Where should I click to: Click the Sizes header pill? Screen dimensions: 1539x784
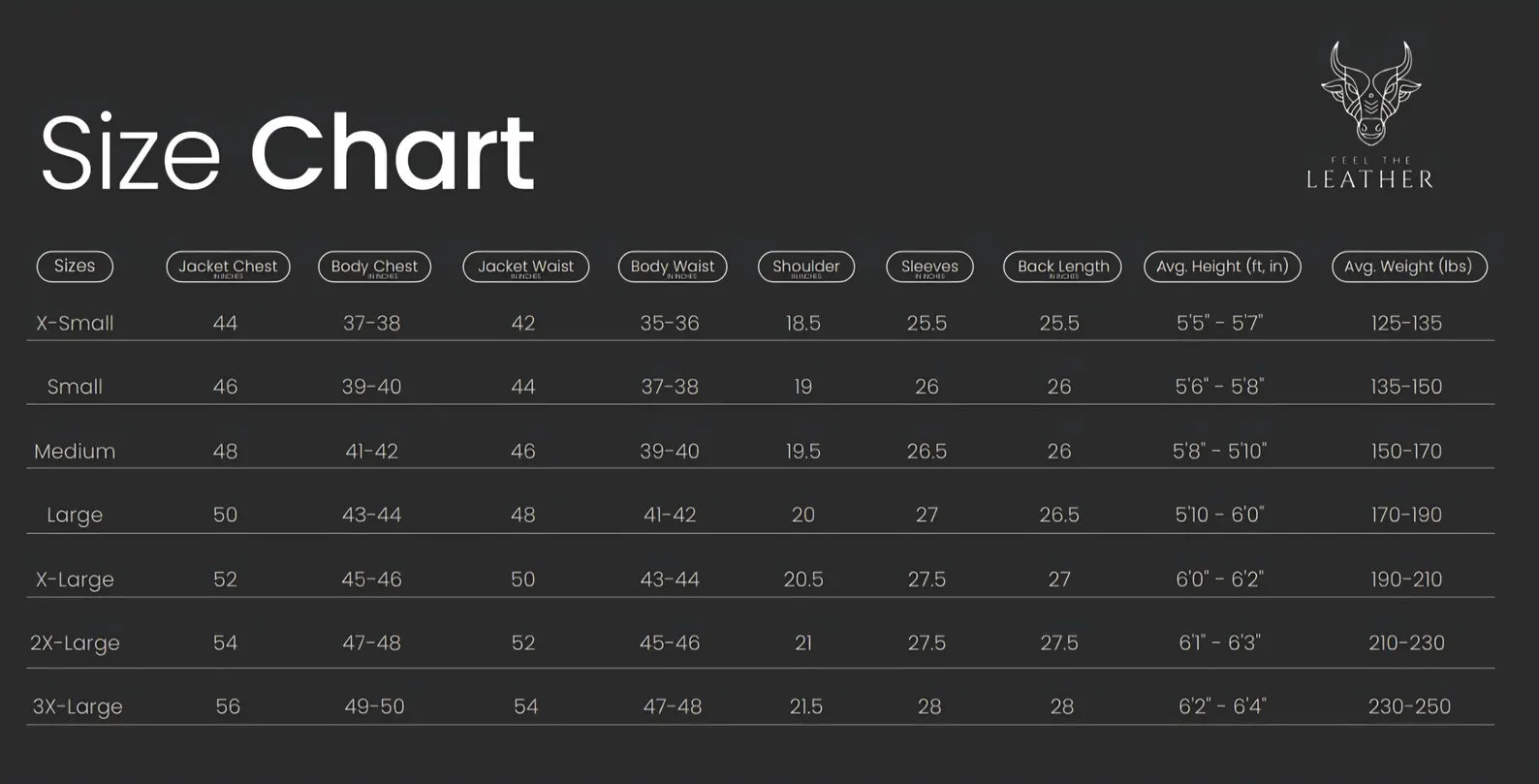pyautogui.click(x=75, y=267)
